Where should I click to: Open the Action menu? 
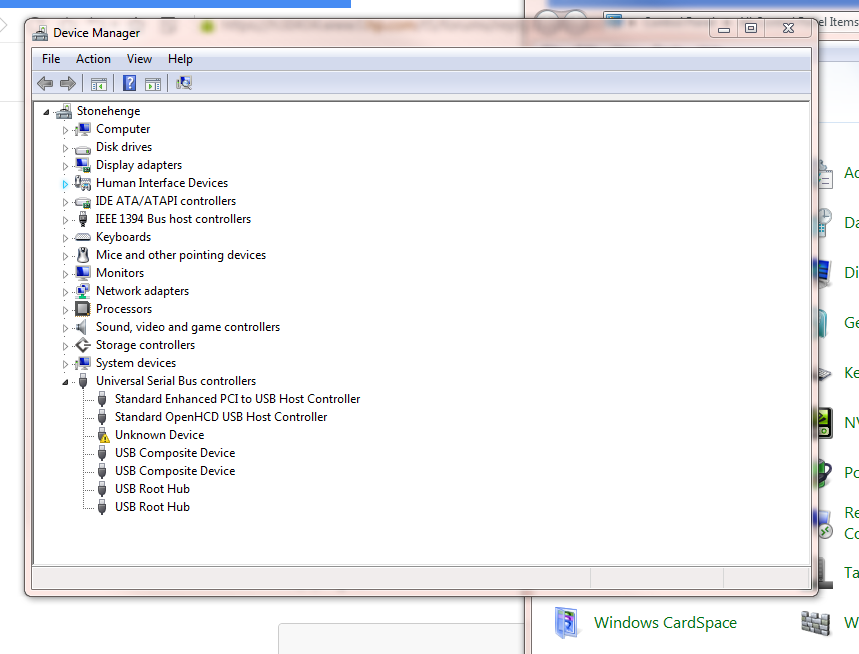pos(93,58)
